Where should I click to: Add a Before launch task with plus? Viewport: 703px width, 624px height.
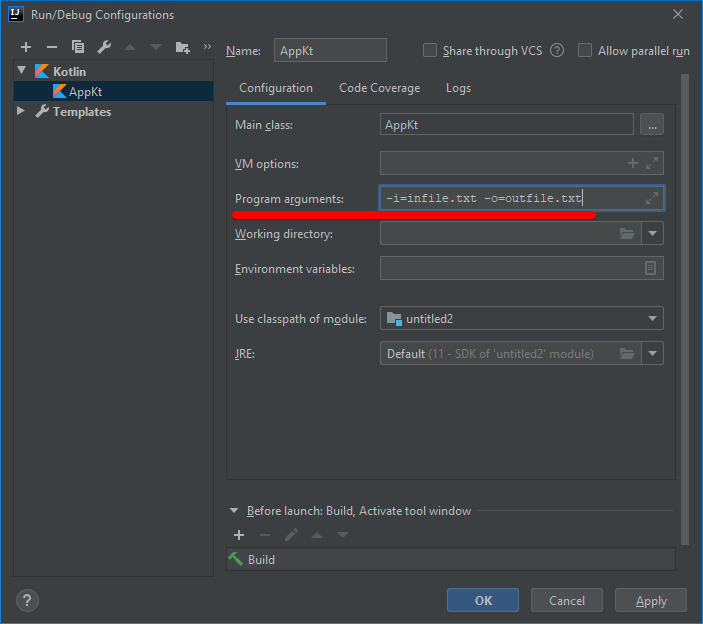coord(238,535)
